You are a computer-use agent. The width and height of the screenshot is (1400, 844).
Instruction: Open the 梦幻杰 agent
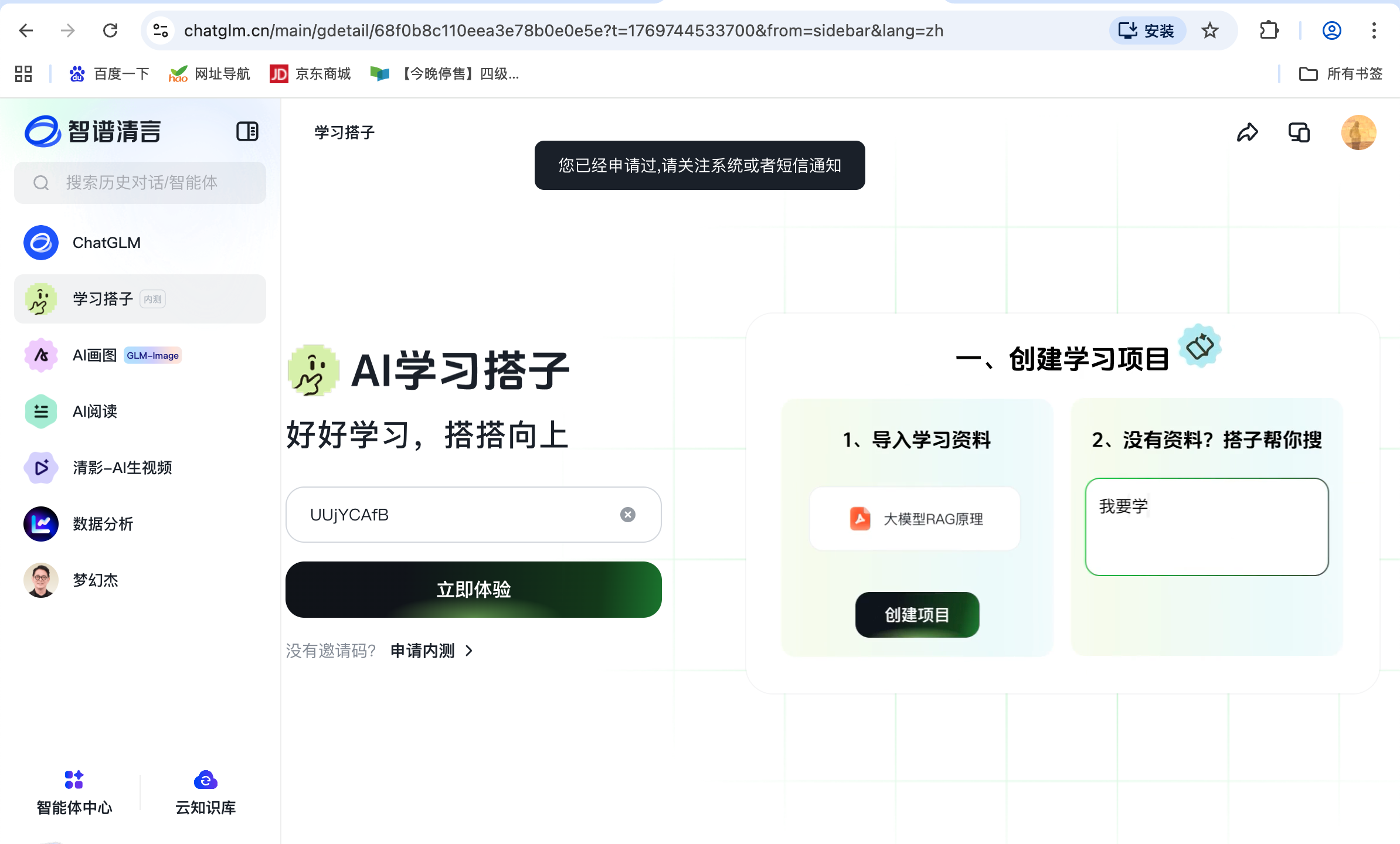(95, 580)
